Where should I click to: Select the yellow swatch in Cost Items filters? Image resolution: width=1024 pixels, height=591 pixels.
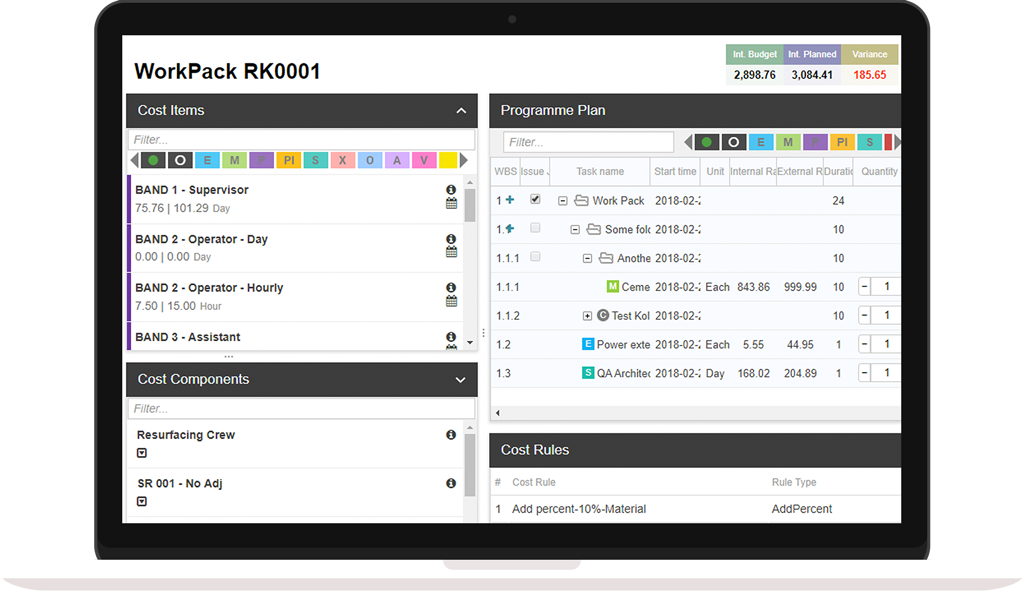(448, 160)
